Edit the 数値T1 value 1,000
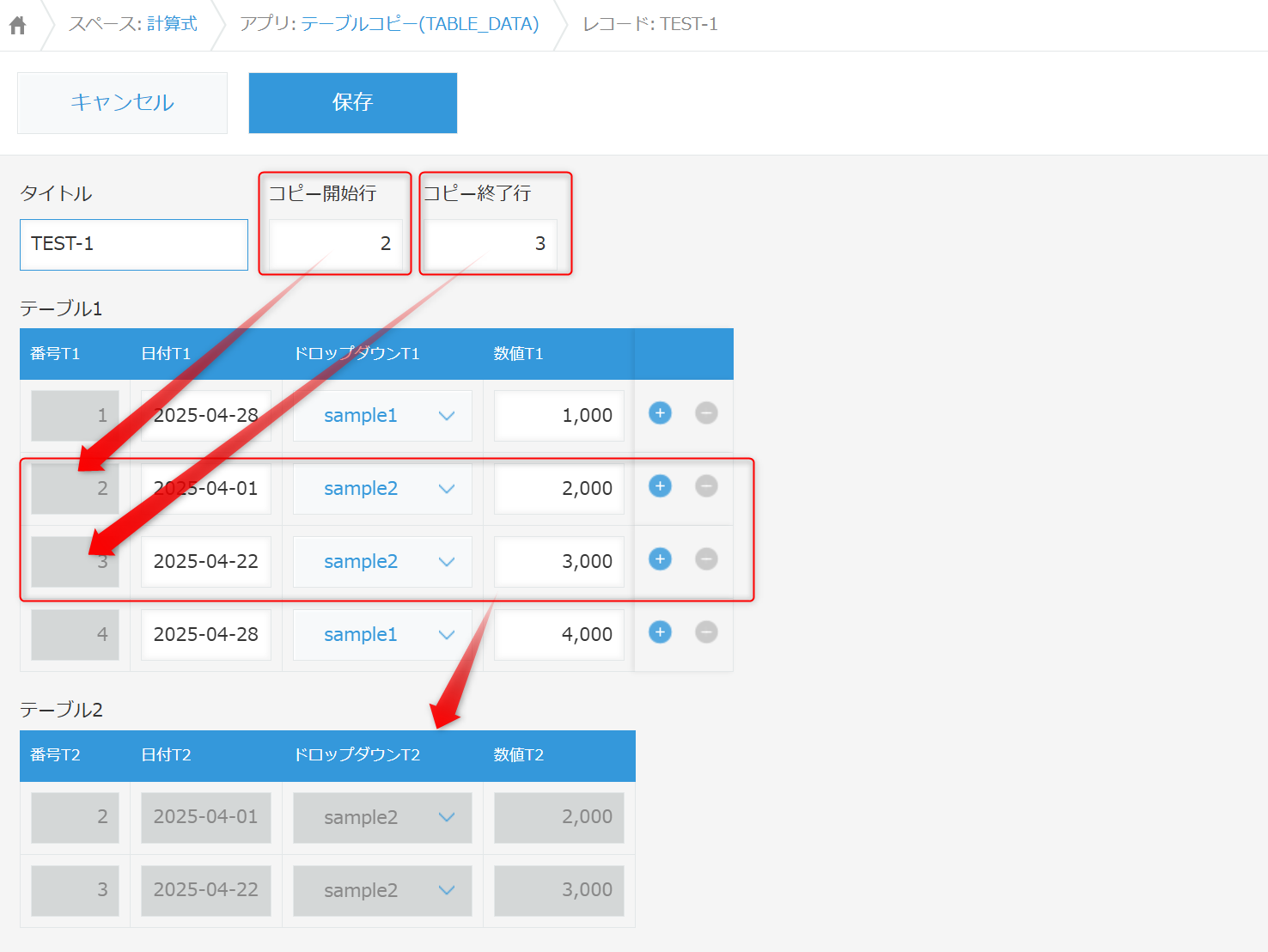The image size is (1268, 952). point(559,416)
